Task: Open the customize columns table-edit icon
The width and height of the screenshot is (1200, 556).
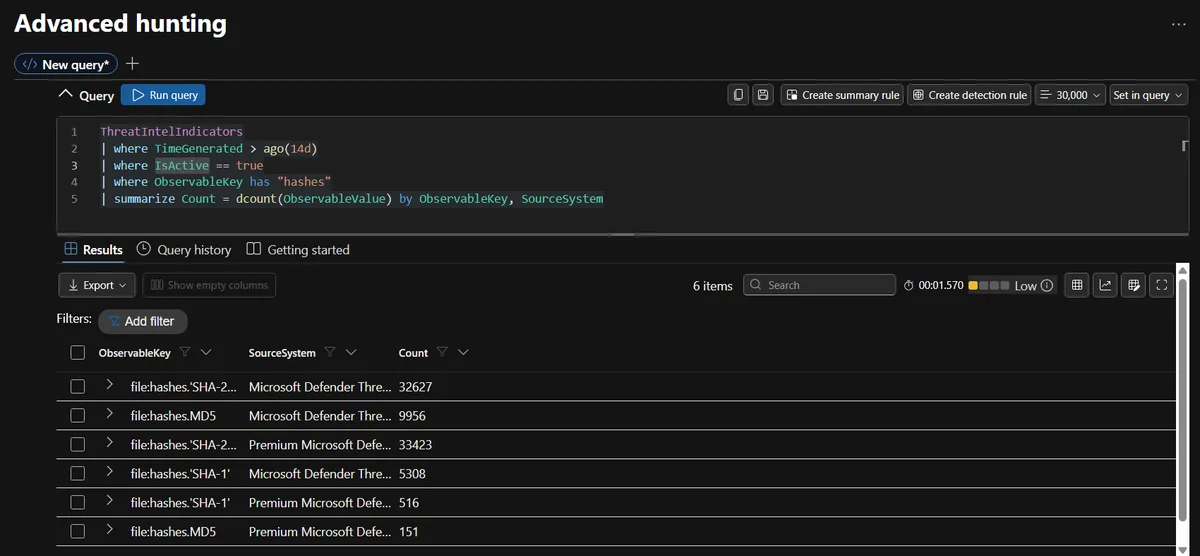Action: 1133,285
